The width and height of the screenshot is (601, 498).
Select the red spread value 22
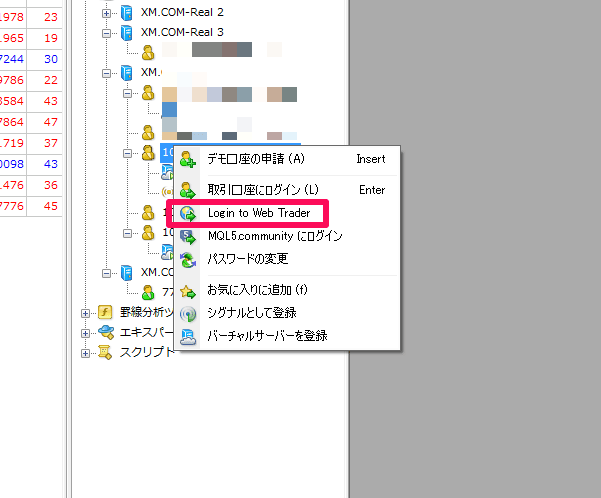coord(51,80)
